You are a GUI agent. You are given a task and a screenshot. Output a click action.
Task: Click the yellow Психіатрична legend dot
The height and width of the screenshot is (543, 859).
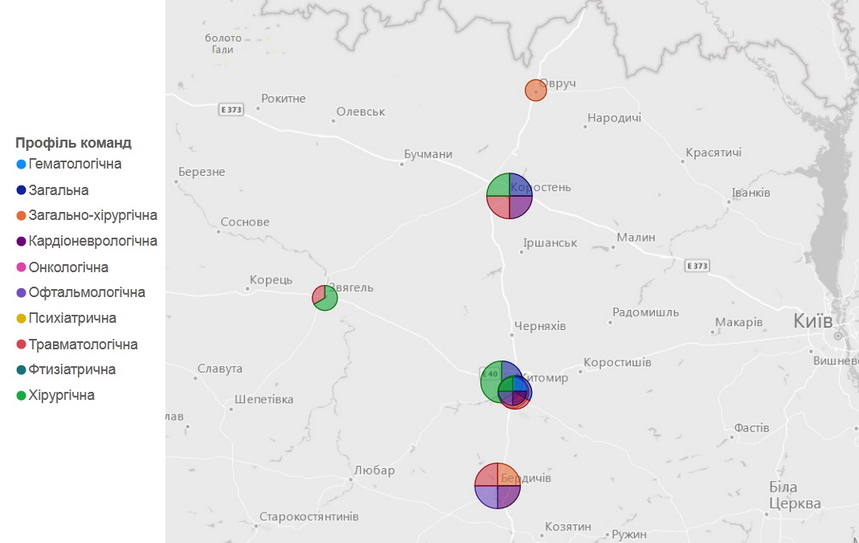(x=21, y=319)
